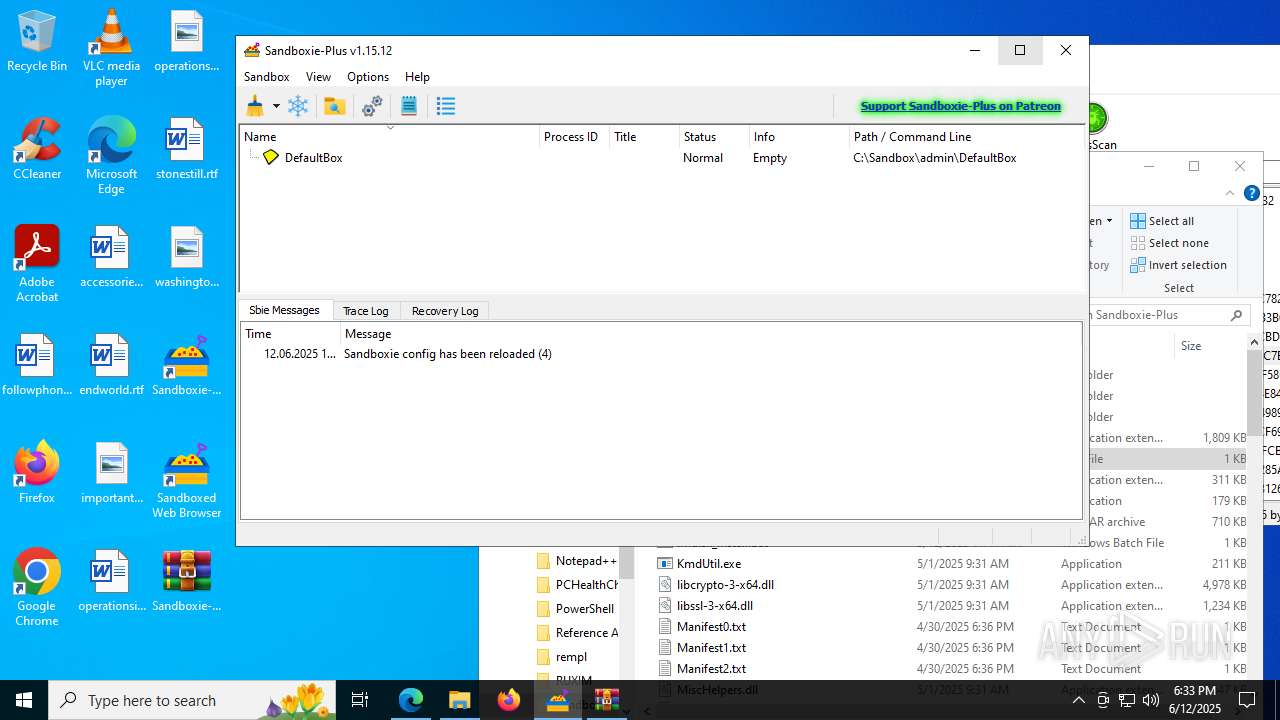Click Invert selection in Explorer ribbon
Viewport: 1280px width, 720px height.
tap(1178, 265)
